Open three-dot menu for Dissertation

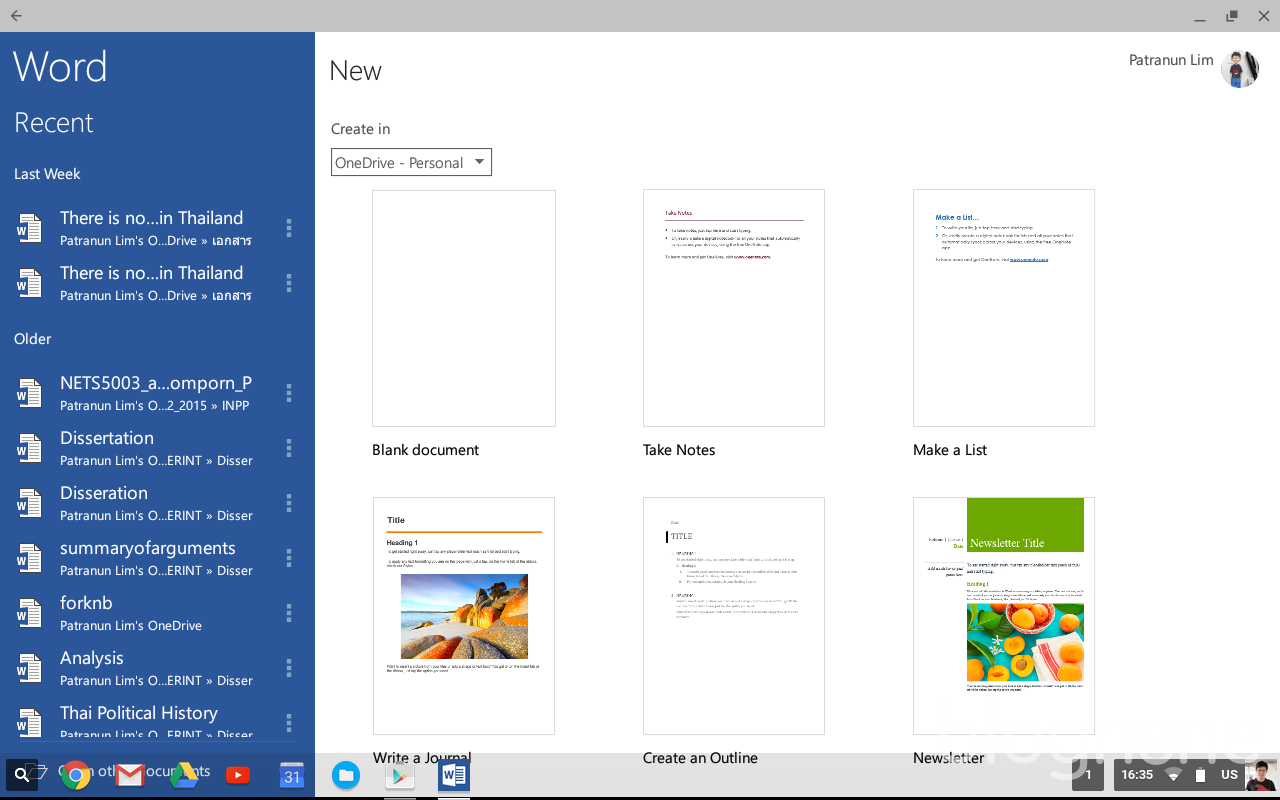[289, 448]
